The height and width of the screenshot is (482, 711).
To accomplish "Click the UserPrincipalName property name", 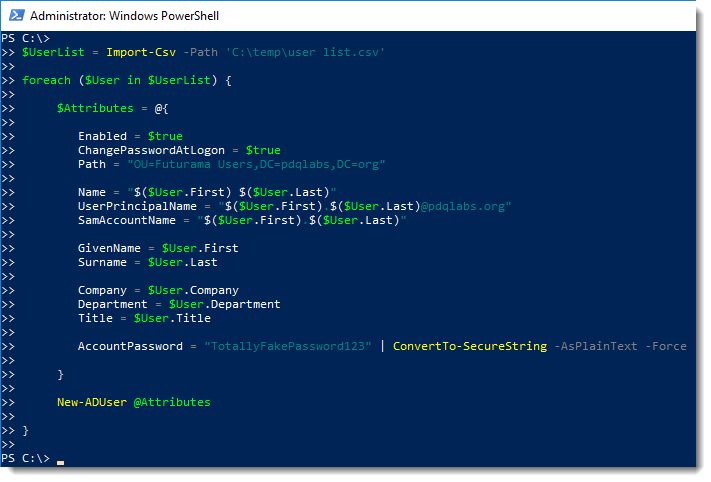I will (x=137, y=206).
